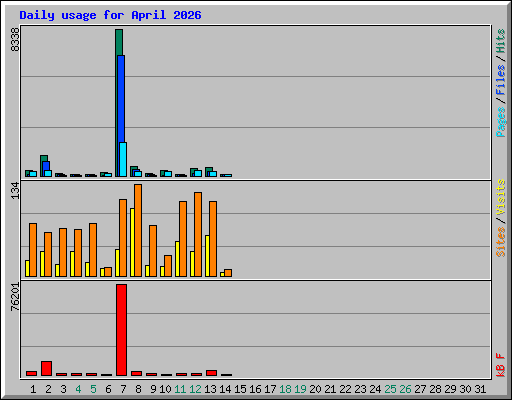The width and height of the screenshot is (512, 400).
Task: Click the 134 axis maximum value
Action: [15, 191]
